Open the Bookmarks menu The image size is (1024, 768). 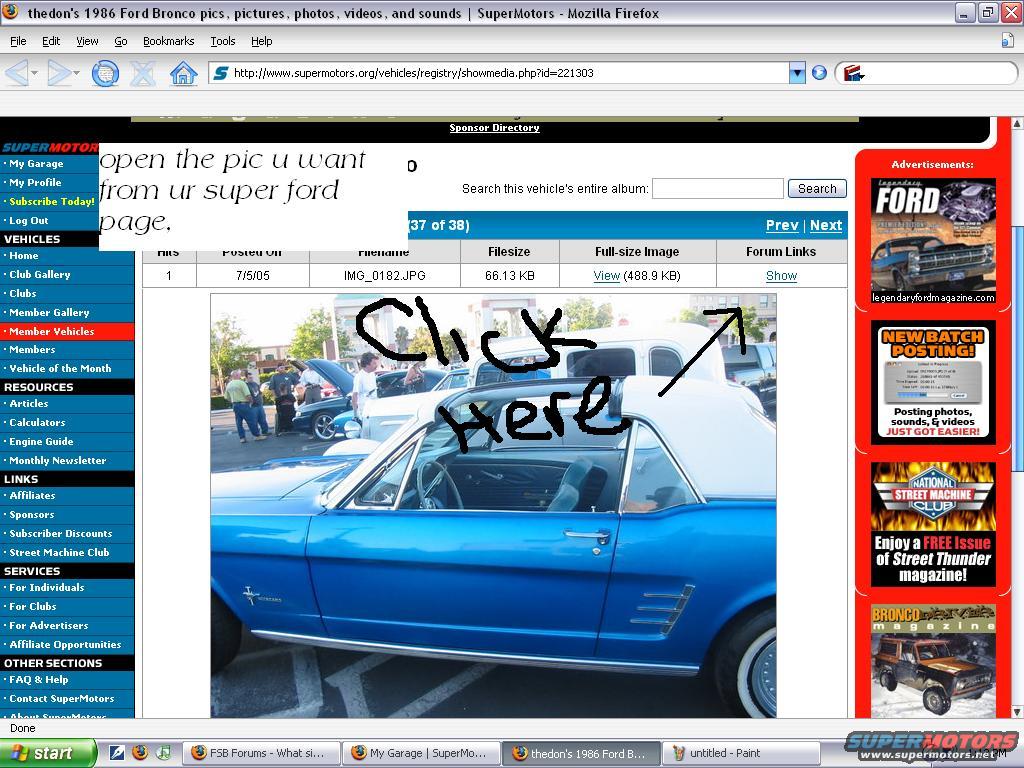point(168,41)
